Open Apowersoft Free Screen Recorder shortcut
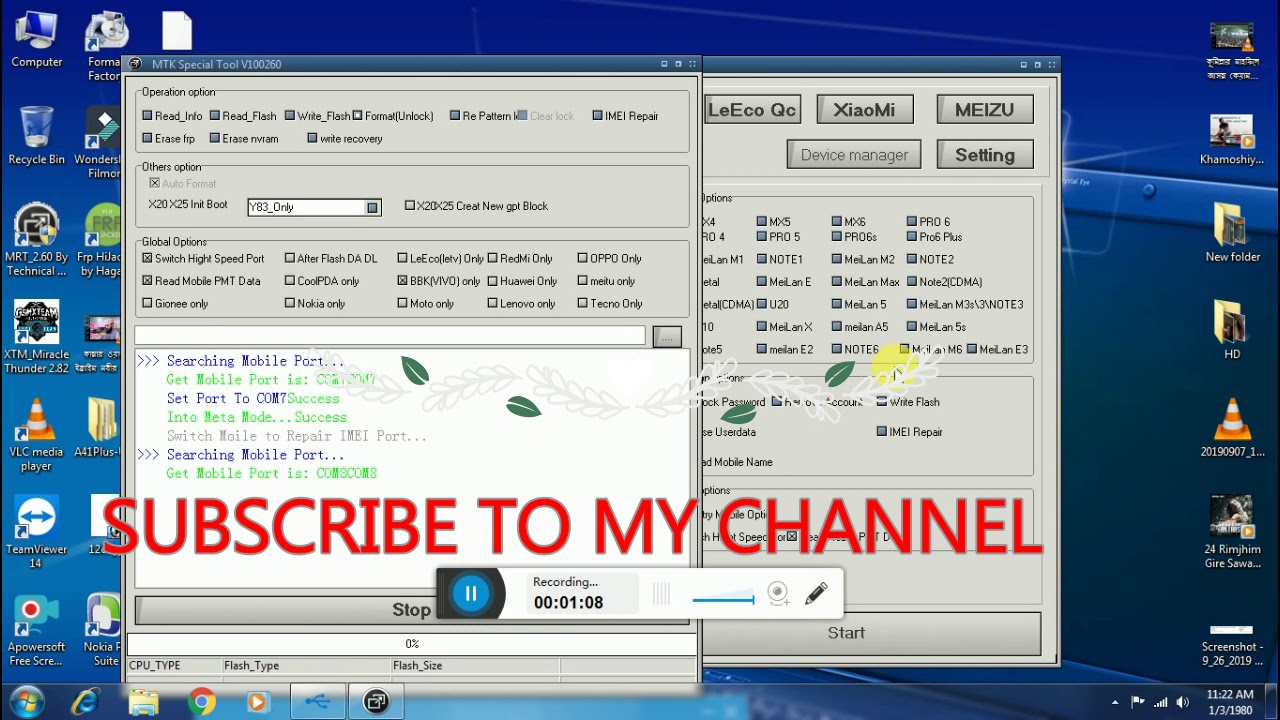This screenshot has width=1280, height=720. [x=36, y=630]
